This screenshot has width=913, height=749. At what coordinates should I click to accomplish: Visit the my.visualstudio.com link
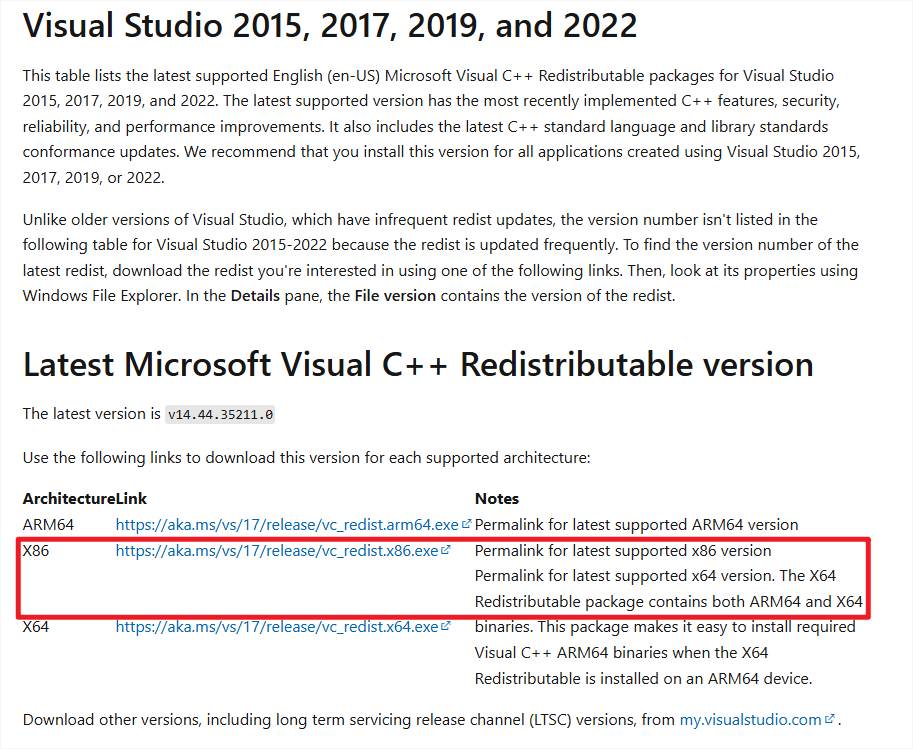coord(751,719)
